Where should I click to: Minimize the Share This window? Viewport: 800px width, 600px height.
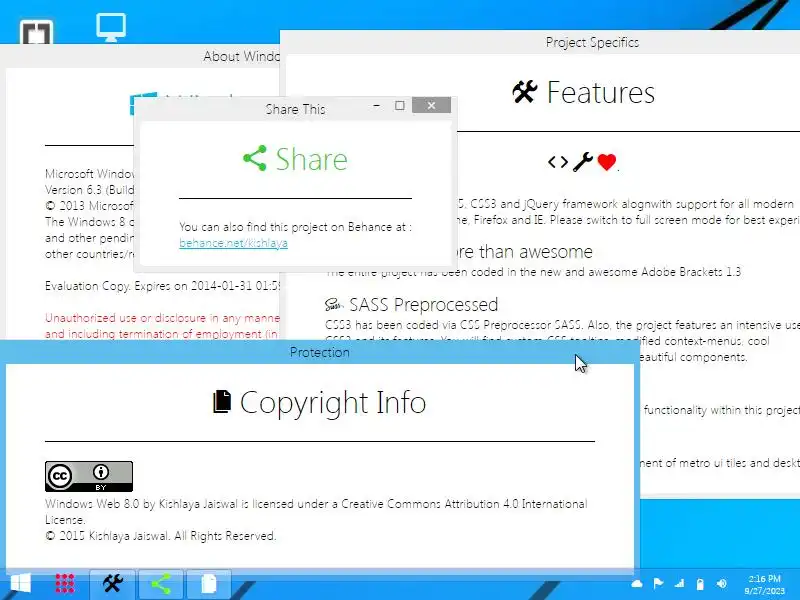[x=377, y=106]
